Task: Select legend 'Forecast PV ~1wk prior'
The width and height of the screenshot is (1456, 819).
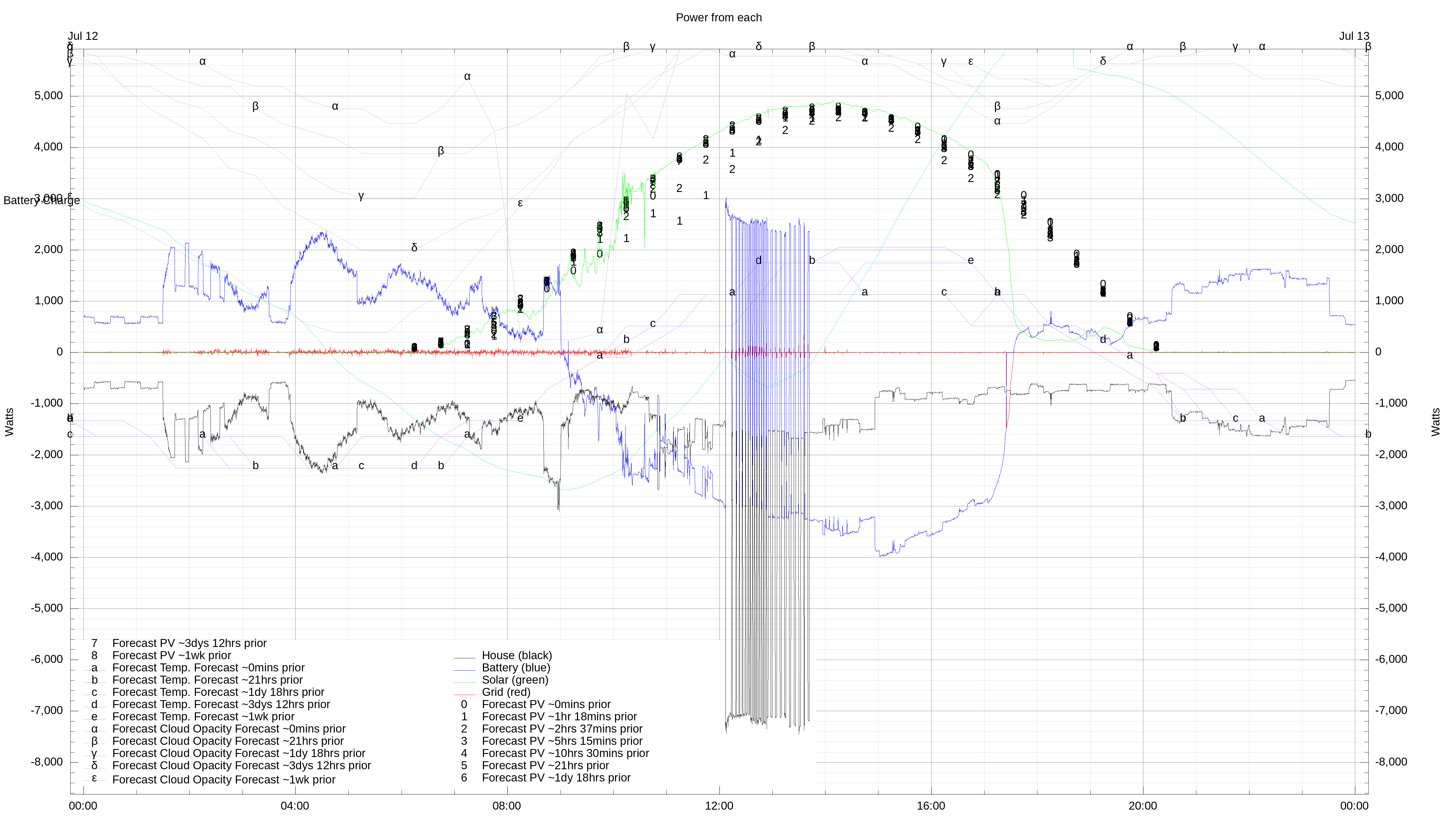Action: point(171,656)
